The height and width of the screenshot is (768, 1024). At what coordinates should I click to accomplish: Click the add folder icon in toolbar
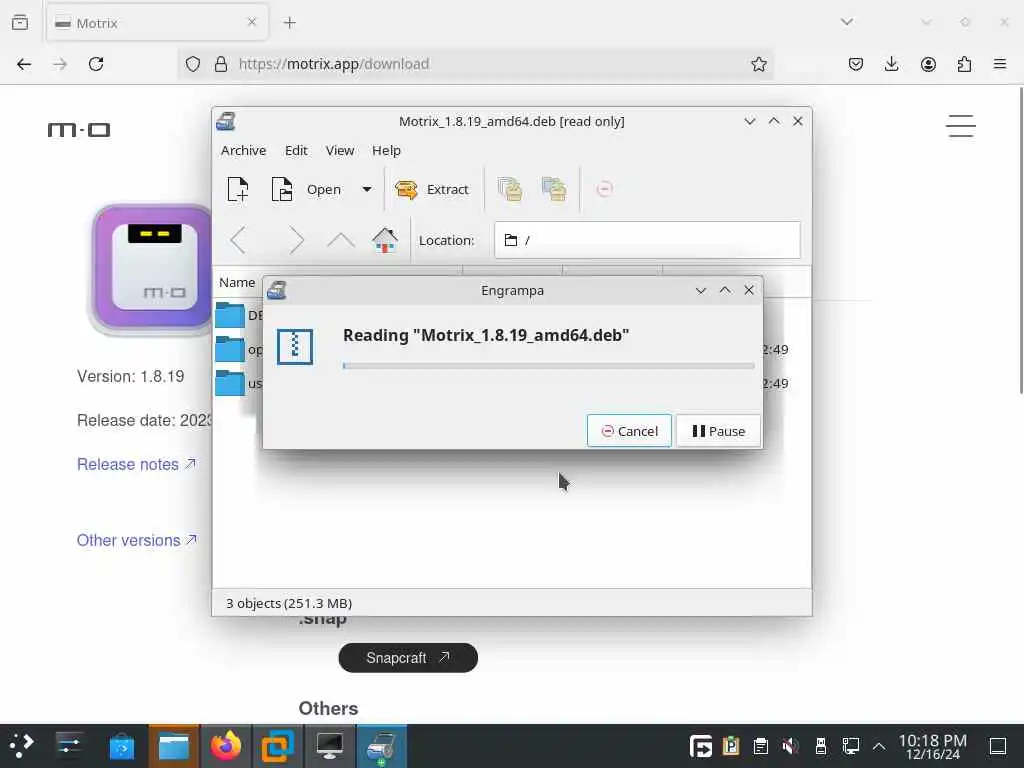click(x=554, y=189)
